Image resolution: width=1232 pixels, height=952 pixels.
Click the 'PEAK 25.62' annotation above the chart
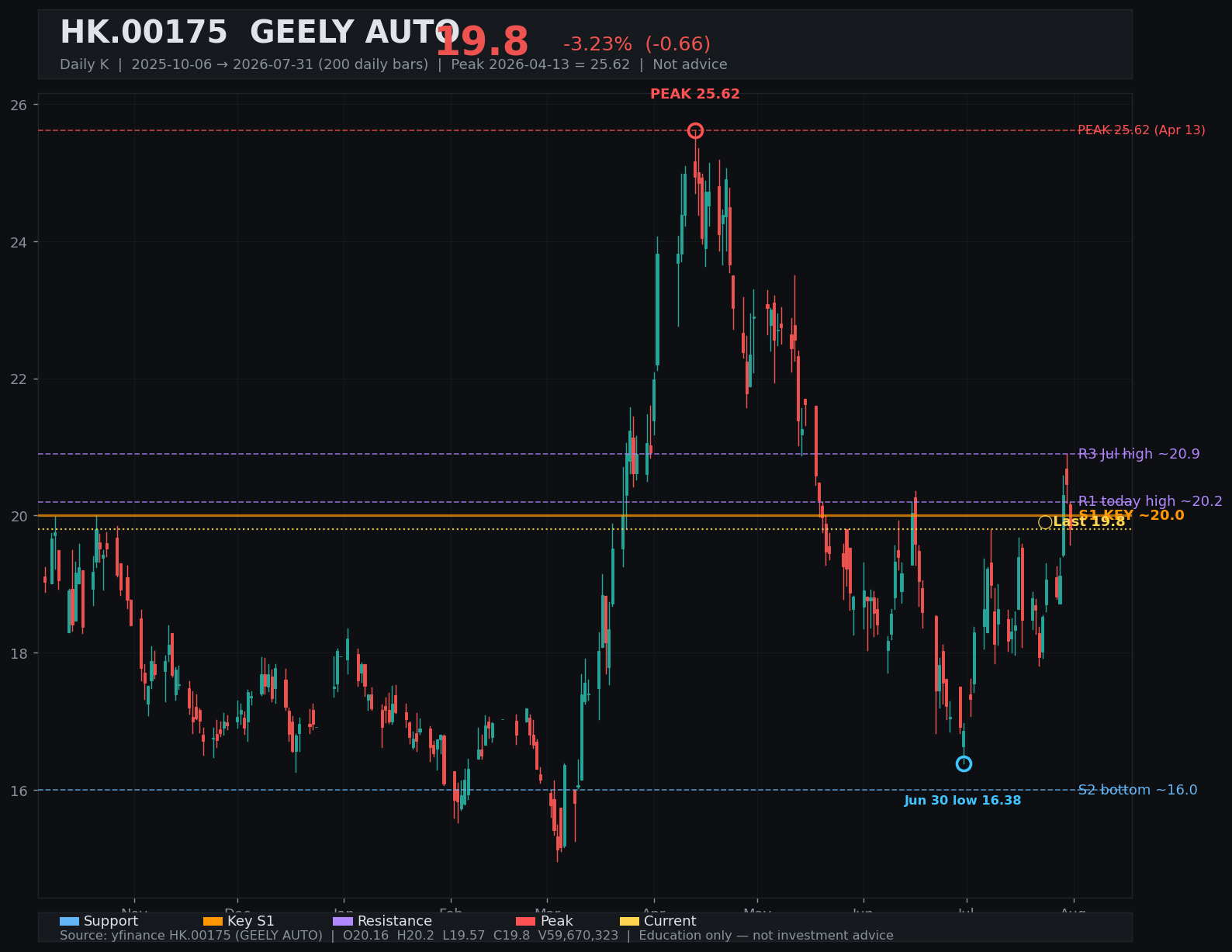[695, 94]
